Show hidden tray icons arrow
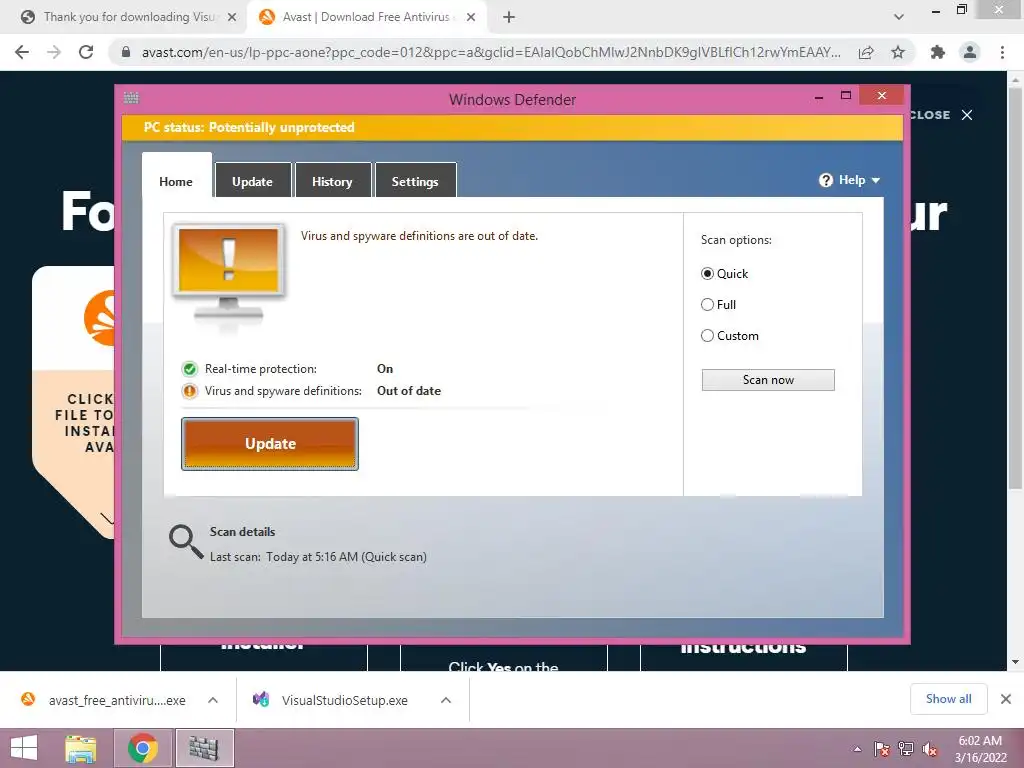Image resolution: width=1024 pixels, height=768 pixels. 857,749
